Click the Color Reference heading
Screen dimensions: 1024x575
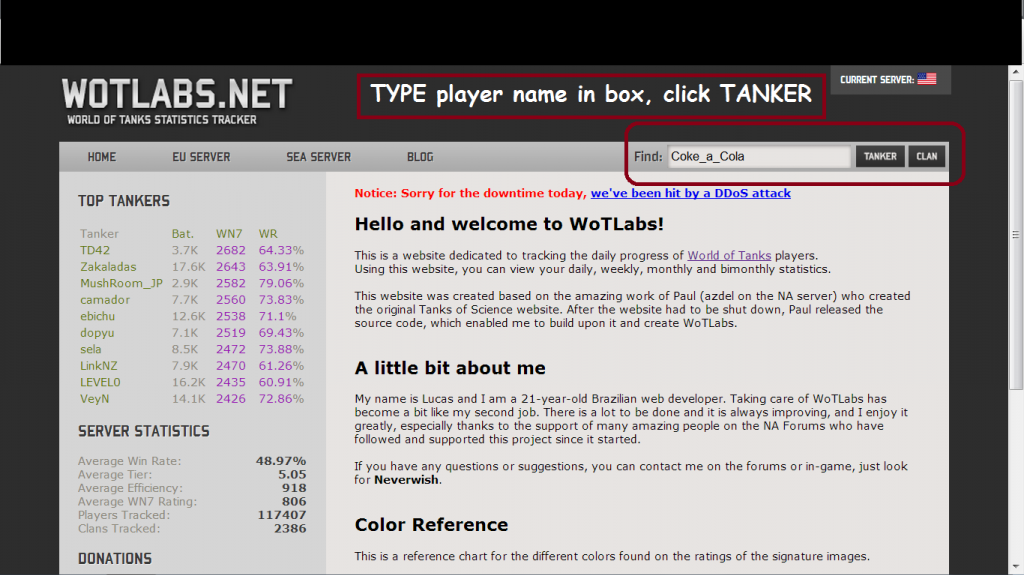tap(431, 525)
